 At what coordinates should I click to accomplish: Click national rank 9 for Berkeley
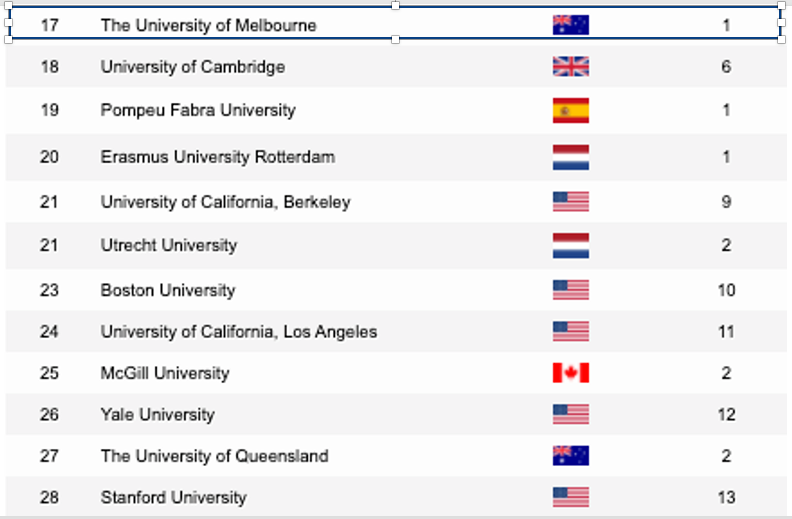click(x=726, y=201)
